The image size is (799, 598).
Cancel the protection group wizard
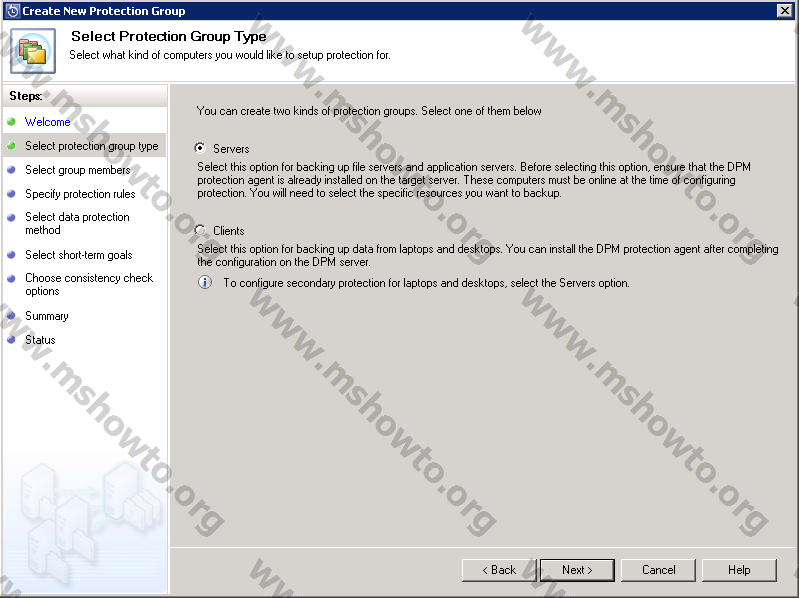658,570
